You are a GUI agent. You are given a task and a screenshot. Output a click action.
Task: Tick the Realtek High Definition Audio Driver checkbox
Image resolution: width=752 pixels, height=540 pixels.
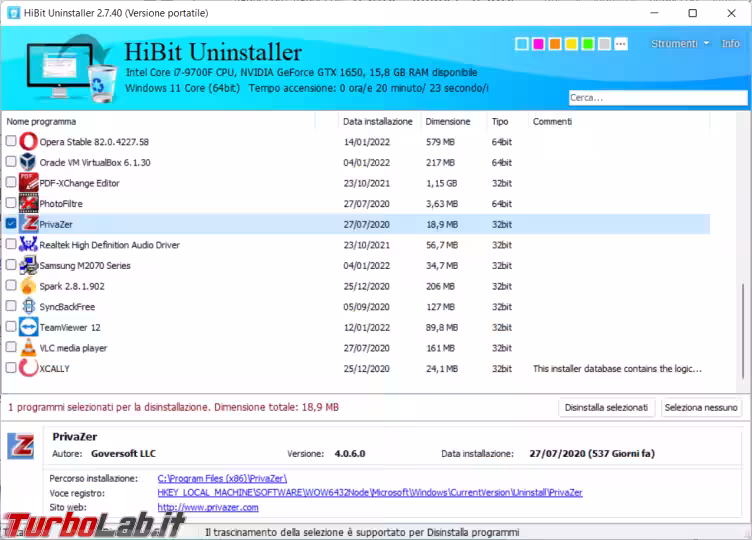tap(11, 244)
